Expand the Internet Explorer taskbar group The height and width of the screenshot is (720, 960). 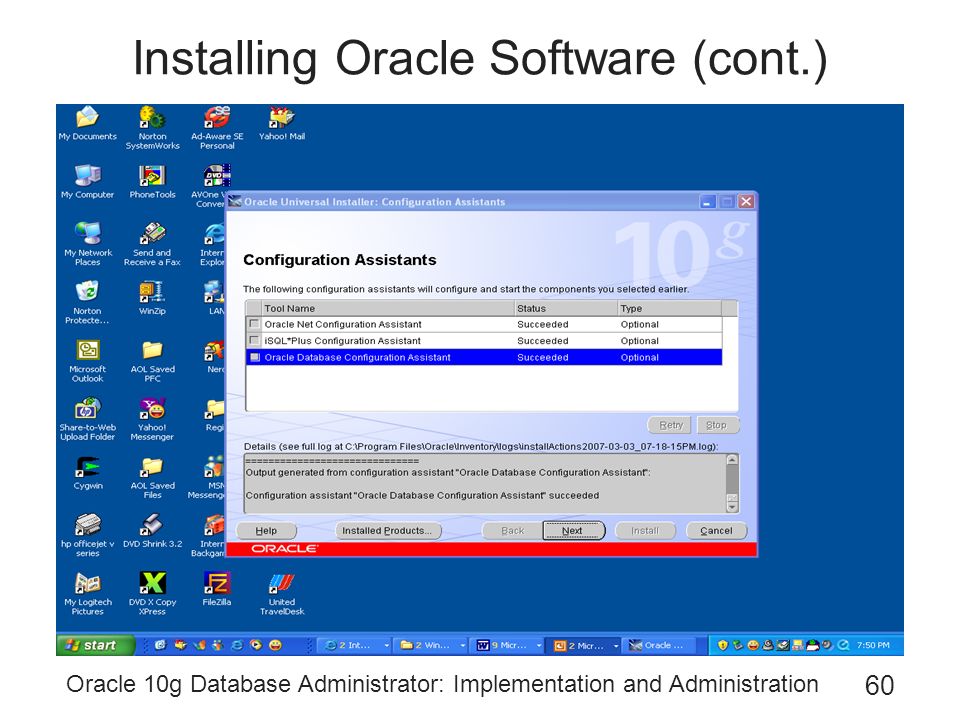coord(356,645)
